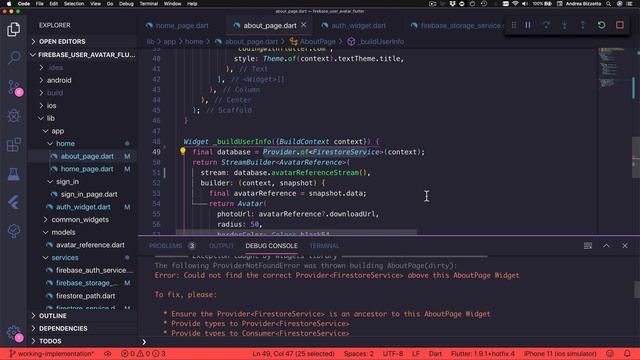Click the editor minimap
This screenshot has width=640, height=360.
pyautogui.click(x=614, y=141)
